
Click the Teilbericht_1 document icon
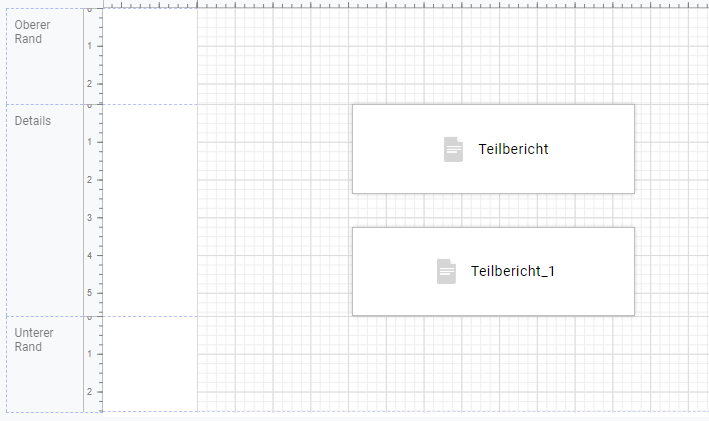pos(446,271)
